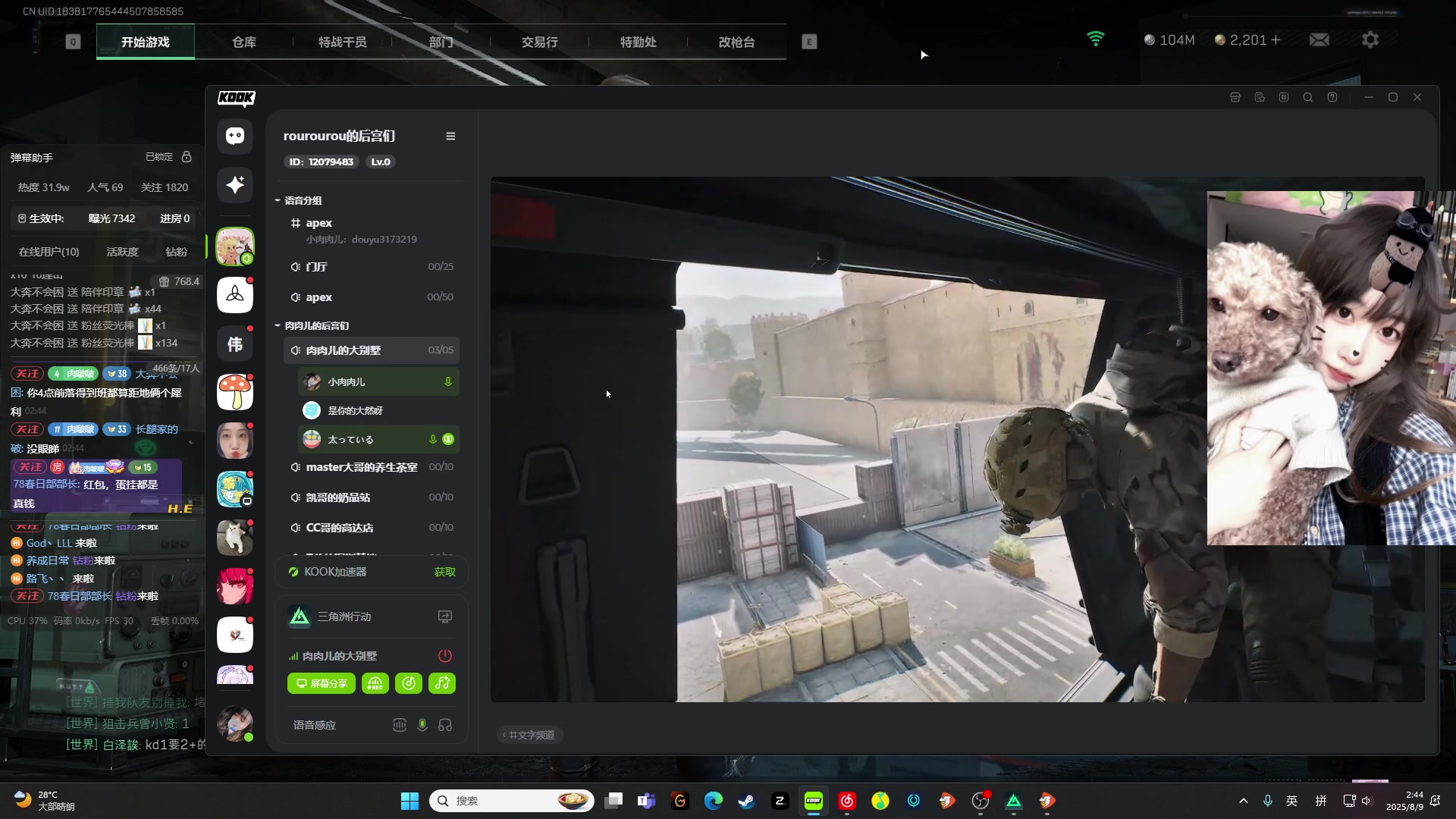The height and width of the screenshot is (819, 1456).
Task: Open KOOK search magnifier icon
Action: tap(1308, 98)
